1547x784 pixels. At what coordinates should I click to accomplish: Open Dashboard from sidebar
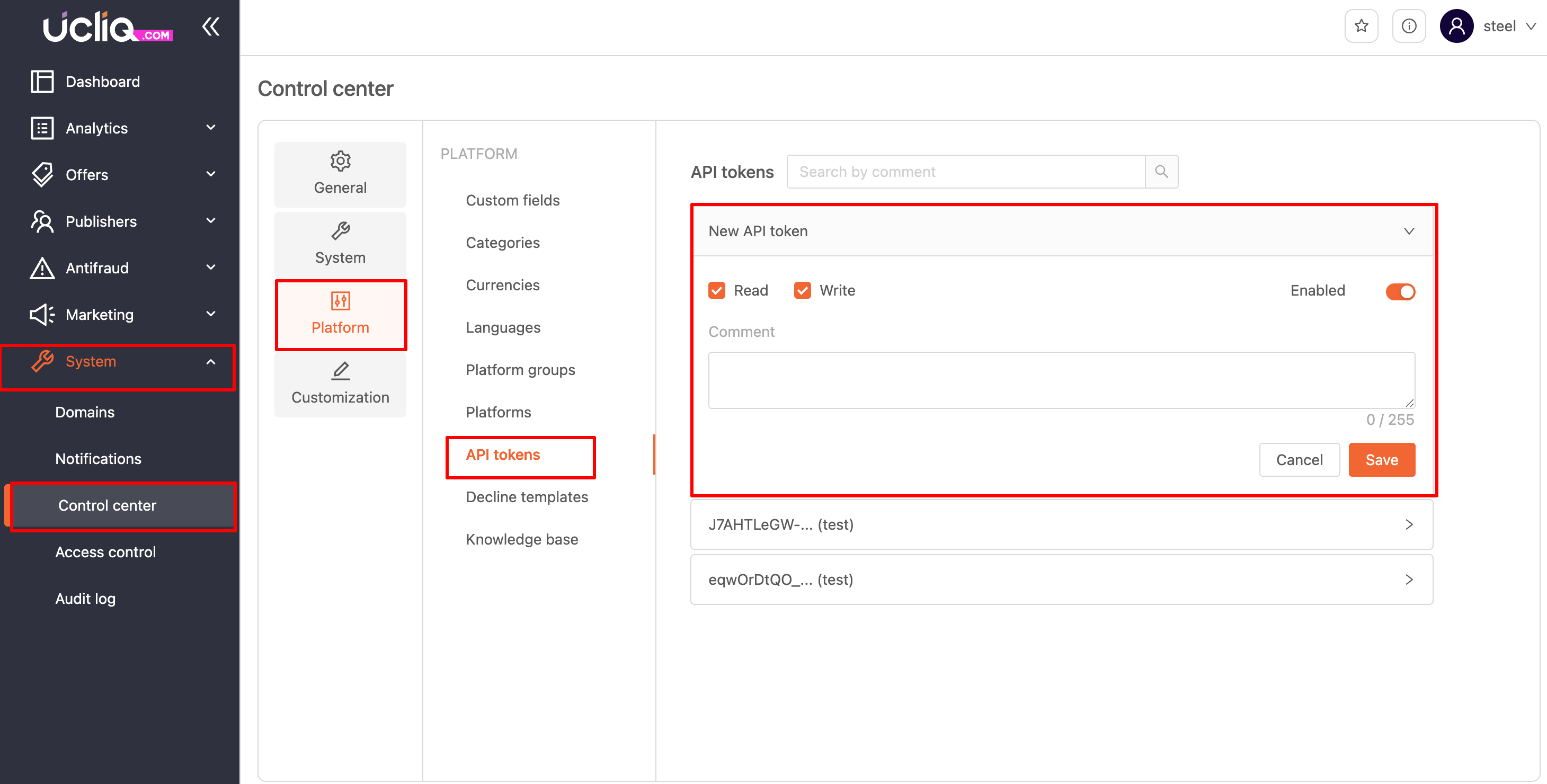pos(102,82)
